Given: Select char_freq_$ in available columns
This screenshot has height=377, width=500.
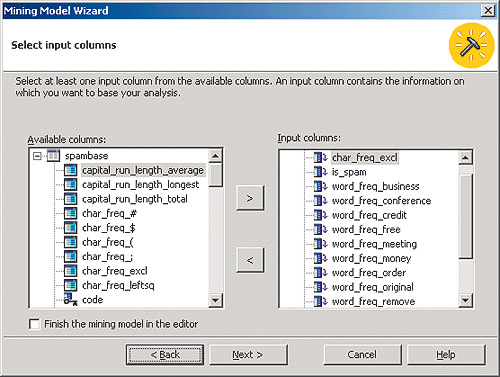Looking at the screenshot, I should (x=109, y=228).
